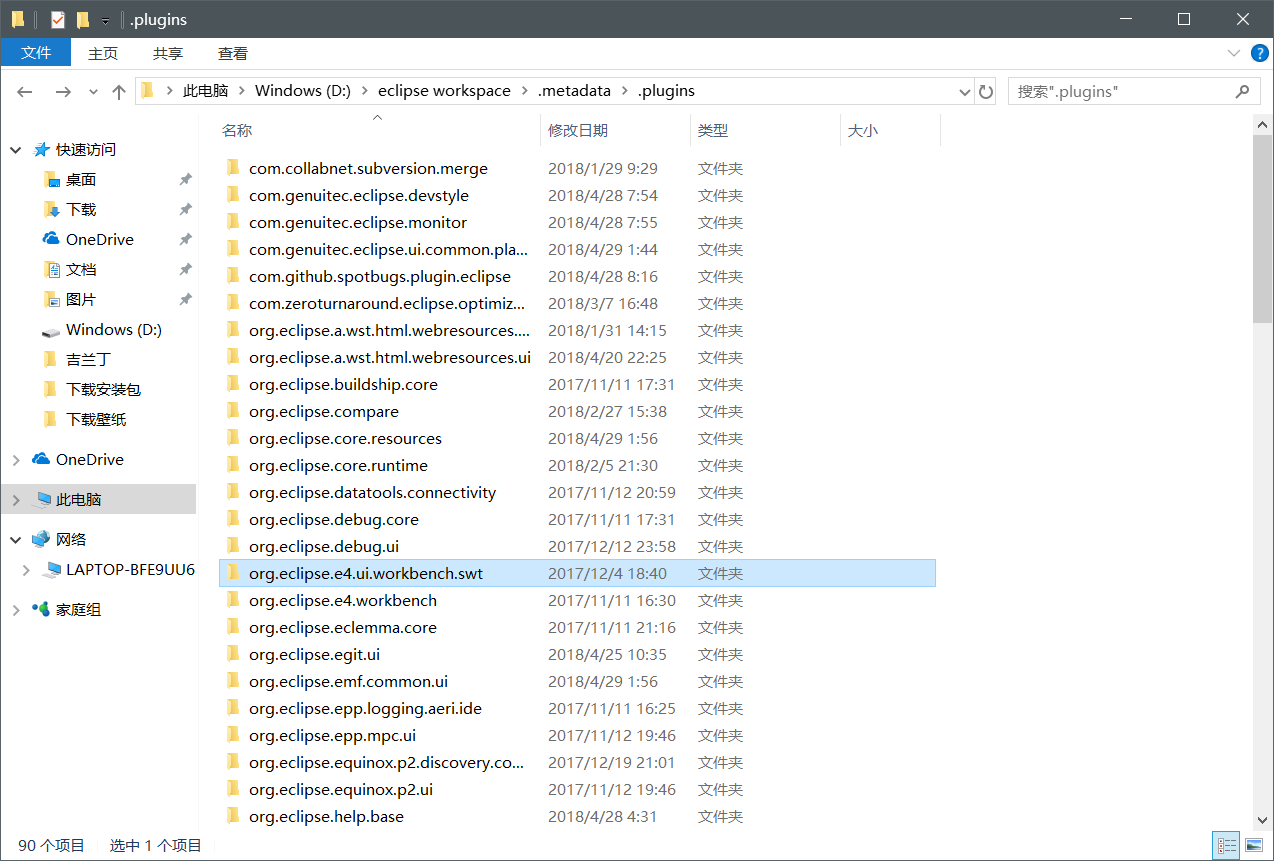Image resolution: width=1274 pixels, height=861 pixels.
Task: Click the New Folder quick access icon
Action: pyautogui.click(x=83, y=19)
